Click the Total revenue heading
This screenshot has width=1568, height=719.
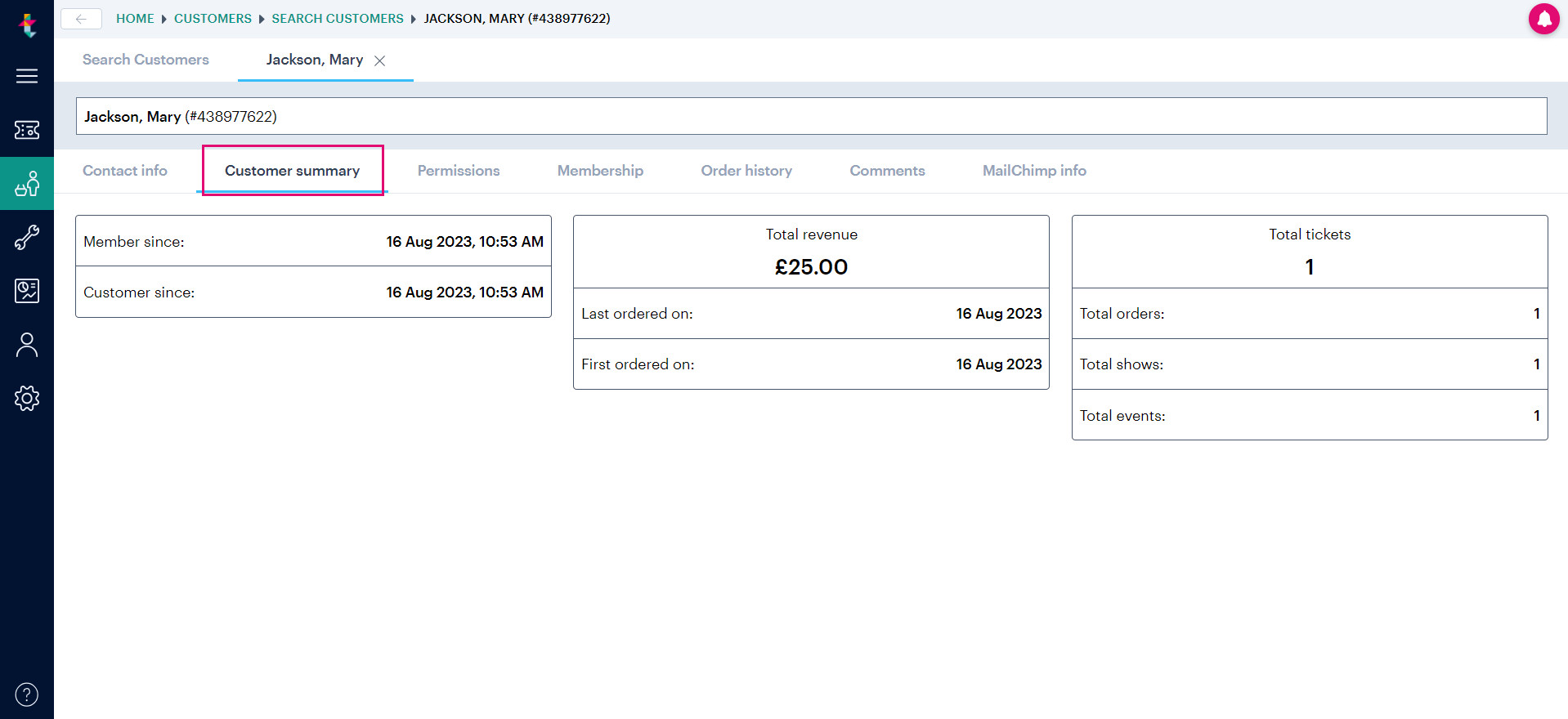(x=812, y=234)
